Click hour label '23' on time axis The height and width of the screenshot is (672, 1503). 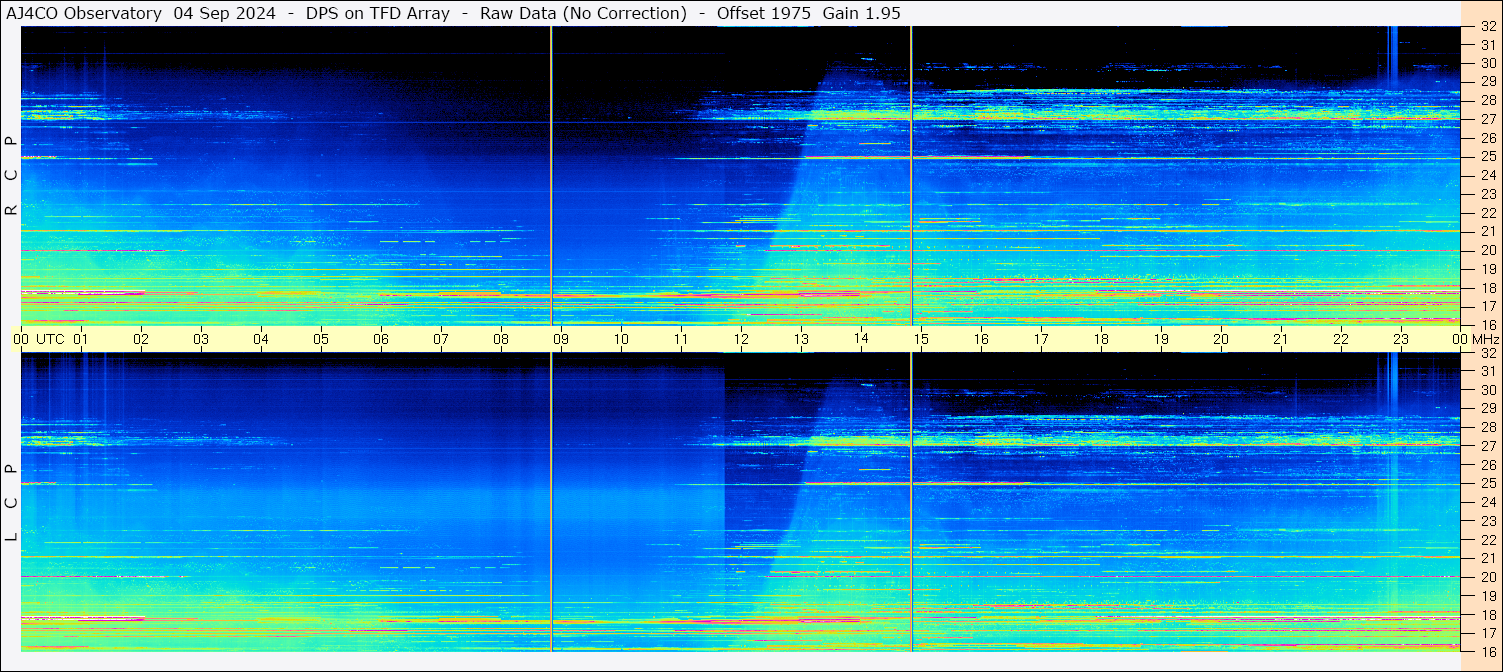[x=1401, y=339]
